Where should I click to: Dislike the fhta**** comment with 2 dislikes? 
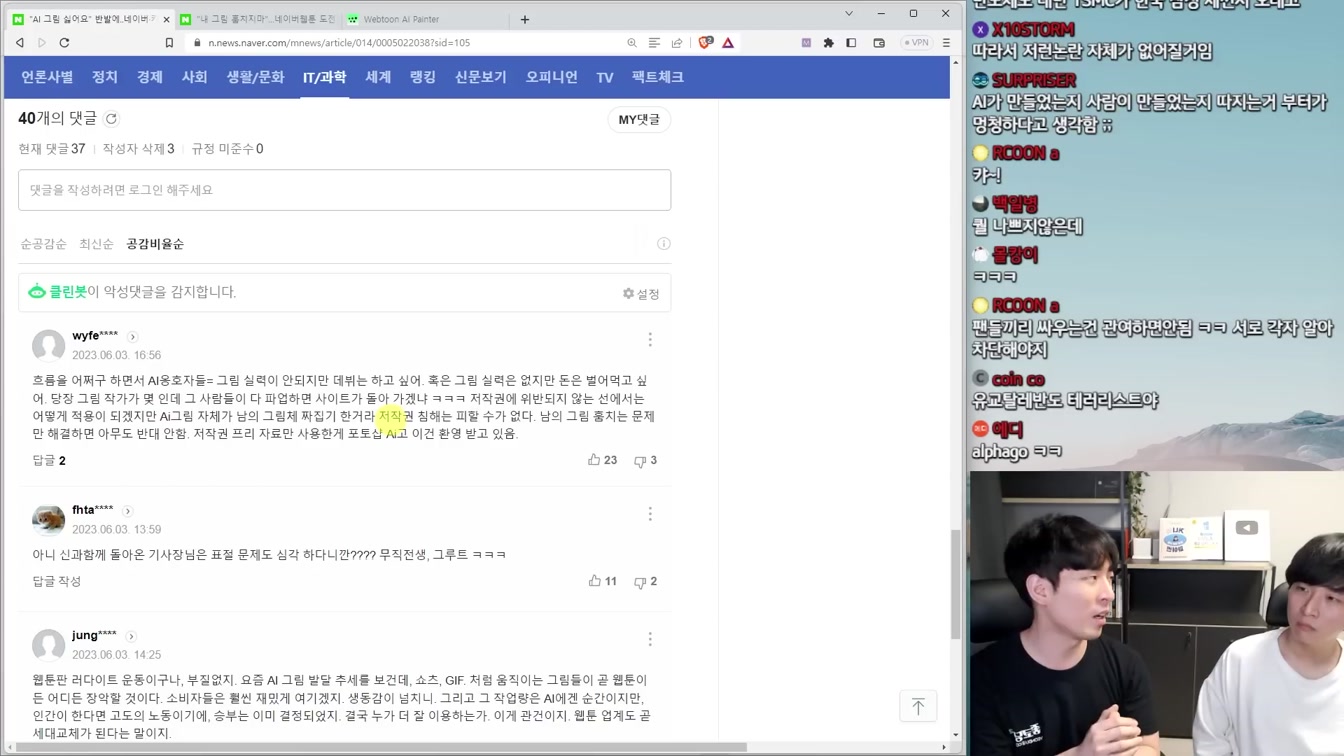tap(645, 582)
